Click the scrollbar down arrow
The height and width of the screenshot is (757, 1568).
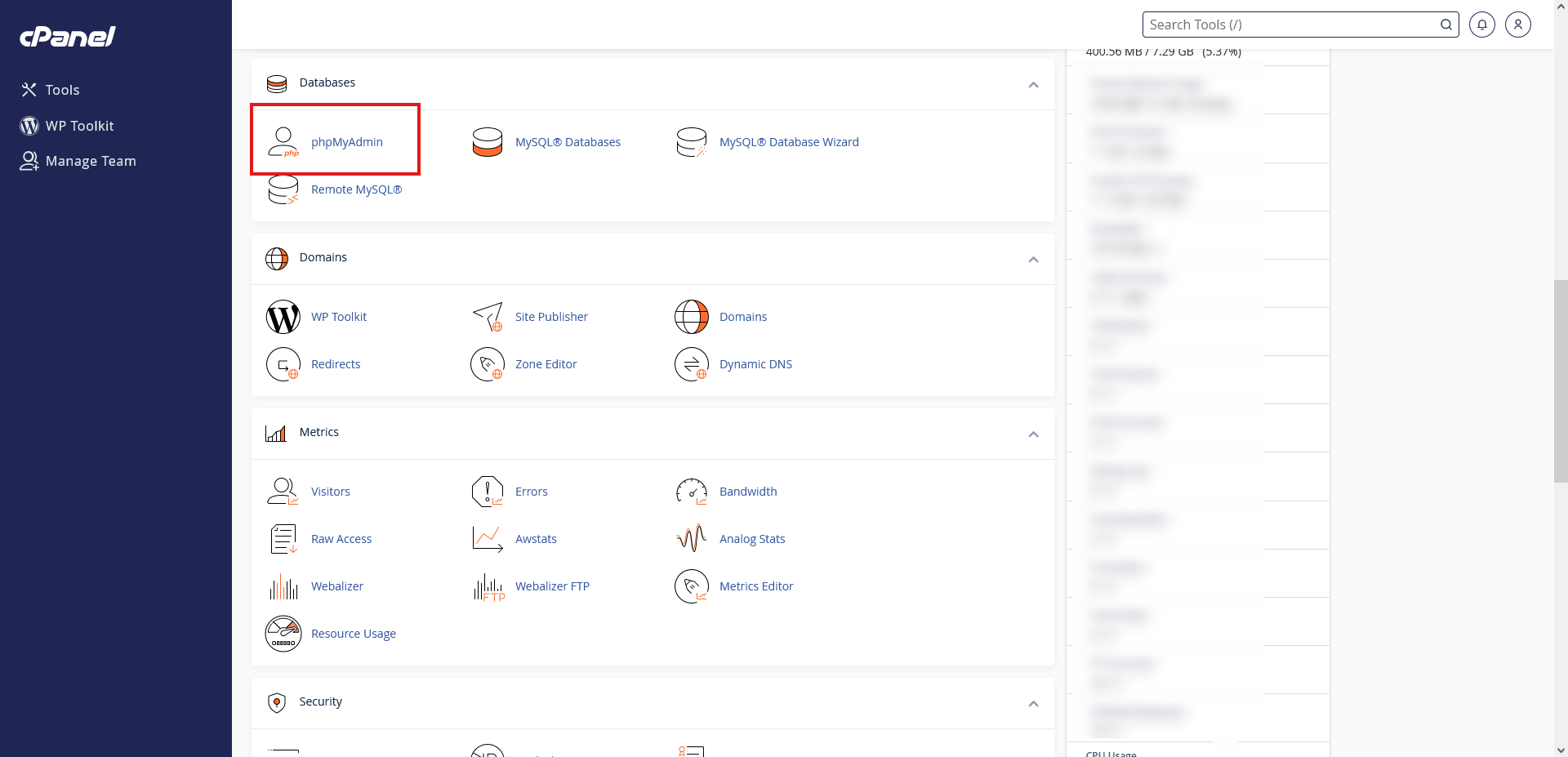pyautogui.click(x=1561, y=750)
